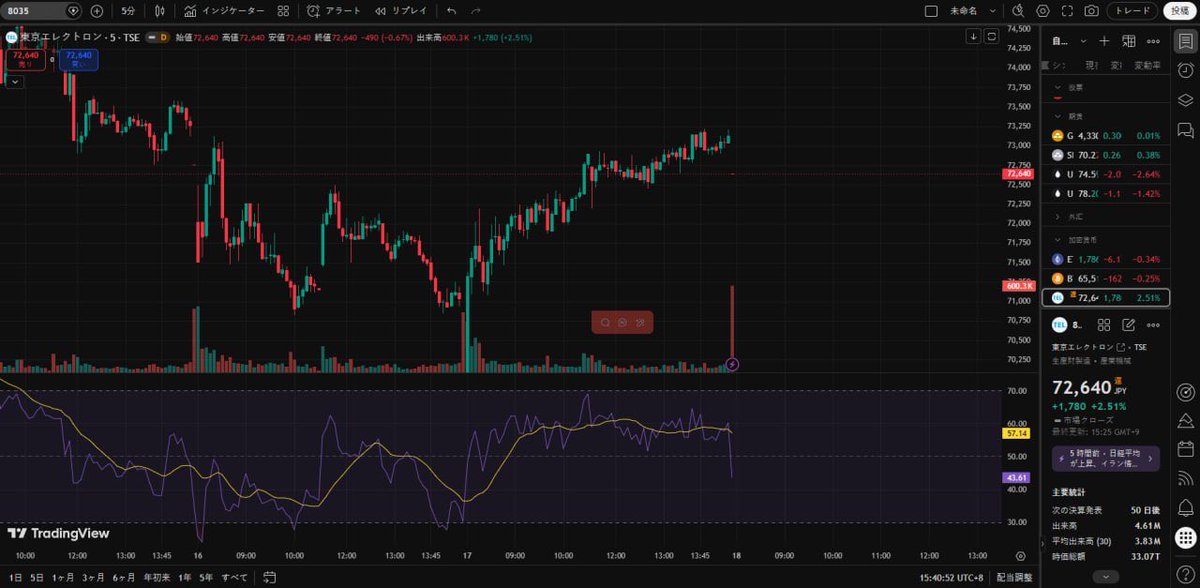Open the news feed sidebar icon
The height and width of the screenshot is (588, 1200).
(1186, 478)
